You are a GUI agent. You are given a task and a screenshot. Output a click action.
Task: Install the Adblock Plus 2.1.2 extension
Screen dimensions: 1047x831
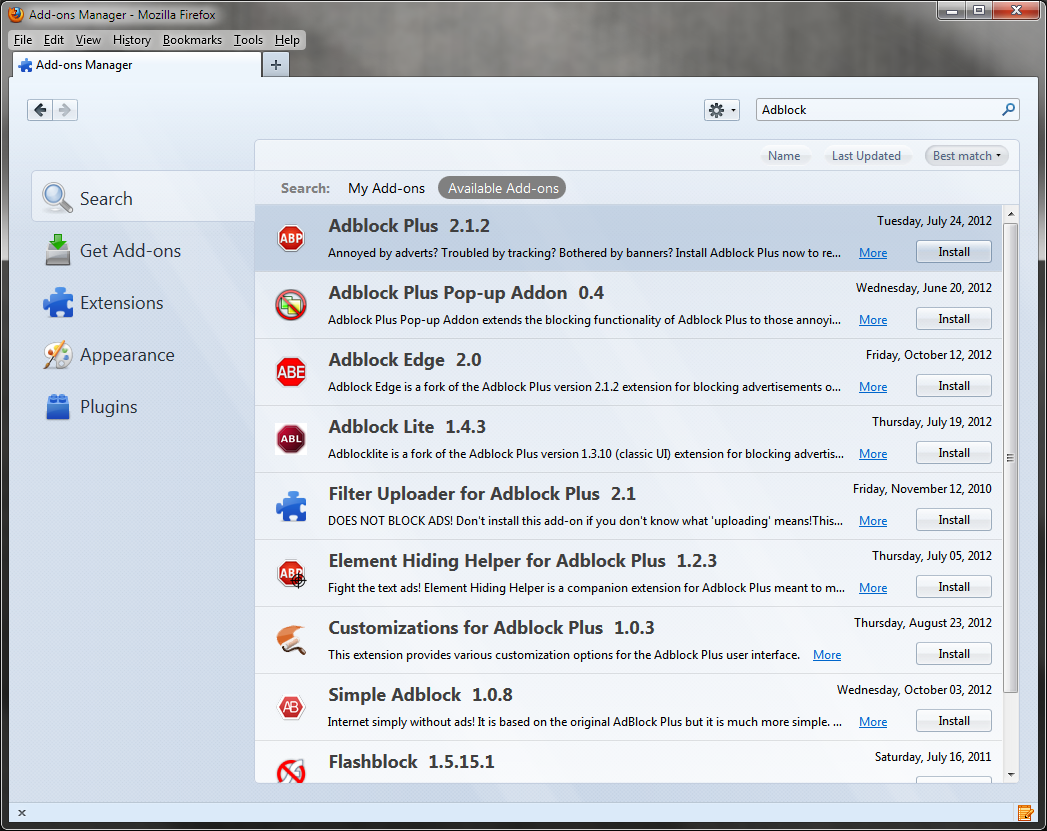[953, 252]
